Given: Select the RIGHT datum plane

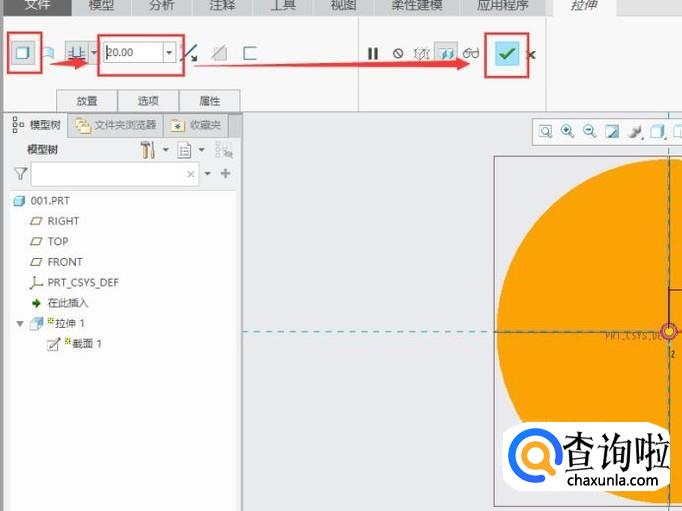Looking at the screenshot, I should click(x=55, y=221).
